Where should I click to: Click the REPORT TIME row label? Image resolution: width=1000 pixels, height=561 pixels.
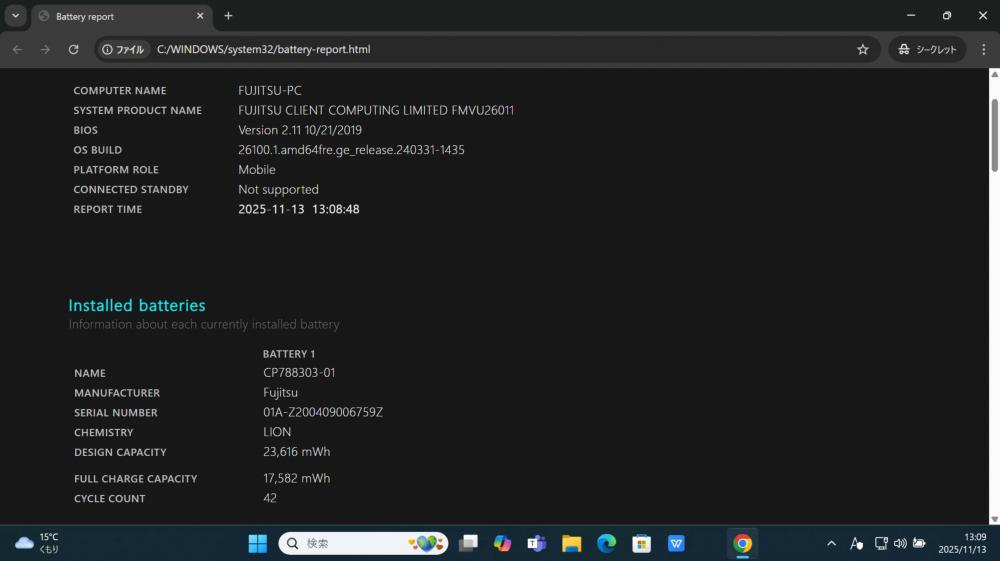[x=108, y=209]
